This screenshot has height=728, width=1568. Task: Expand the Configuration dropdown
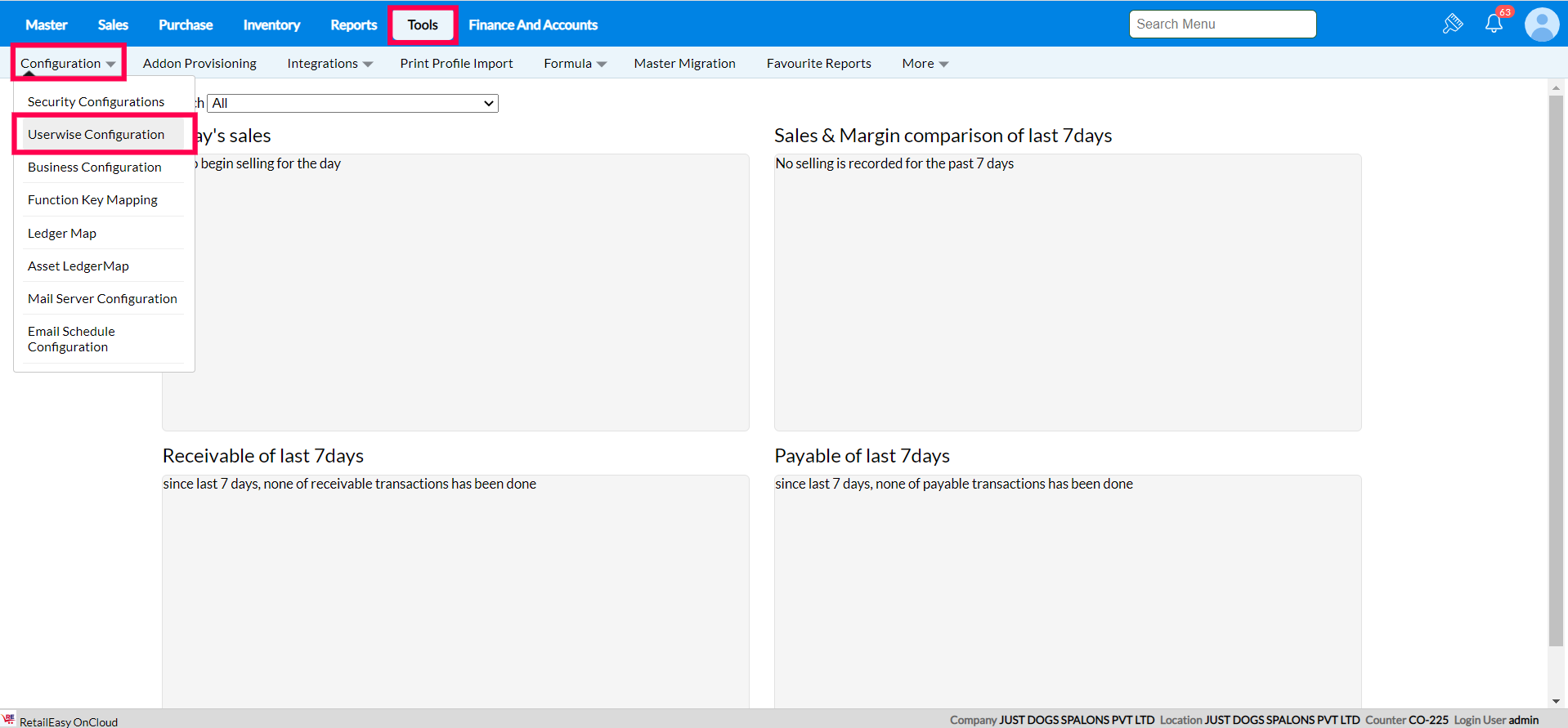tap(68, 64)
